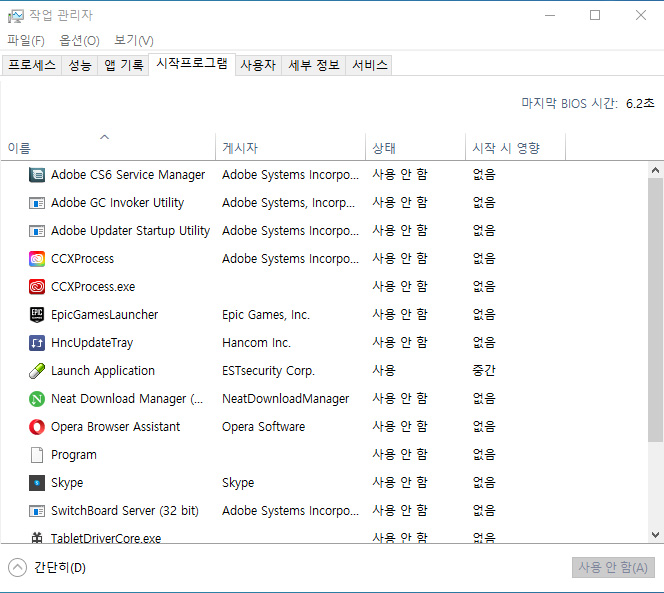Click the Task Manager title bar icon
Image resolution: width=664 pixels, height=593 pixels.
click(x=16, y=16)
